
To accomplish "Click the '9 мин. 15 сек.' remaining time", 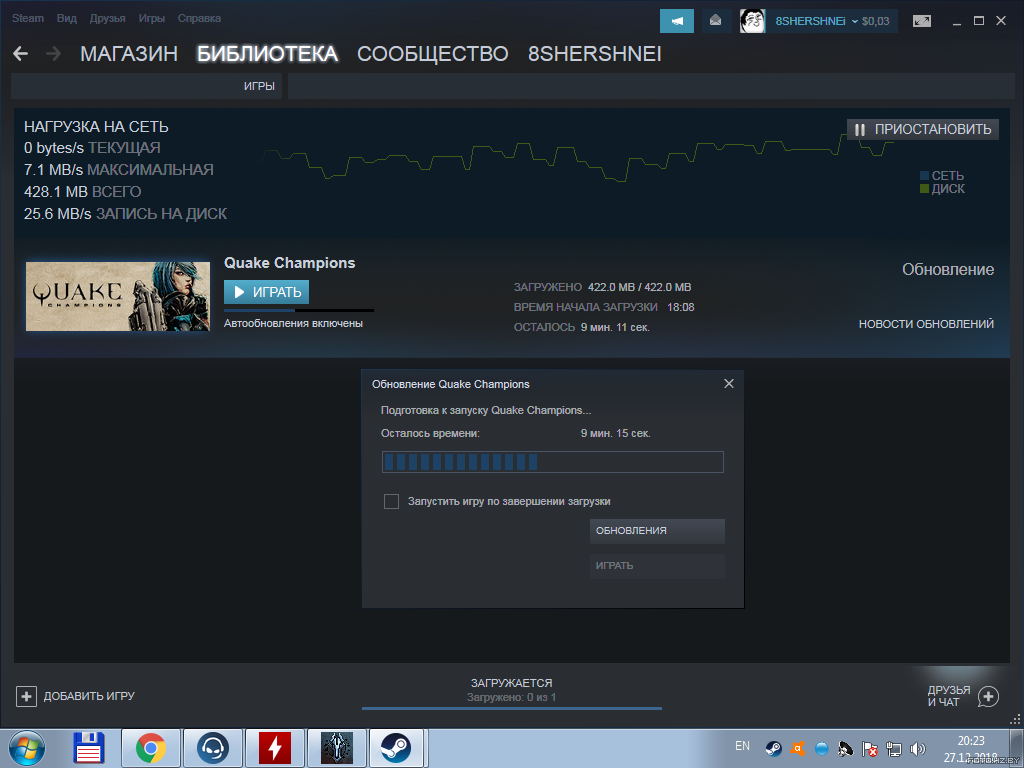I will click(615, 433).
